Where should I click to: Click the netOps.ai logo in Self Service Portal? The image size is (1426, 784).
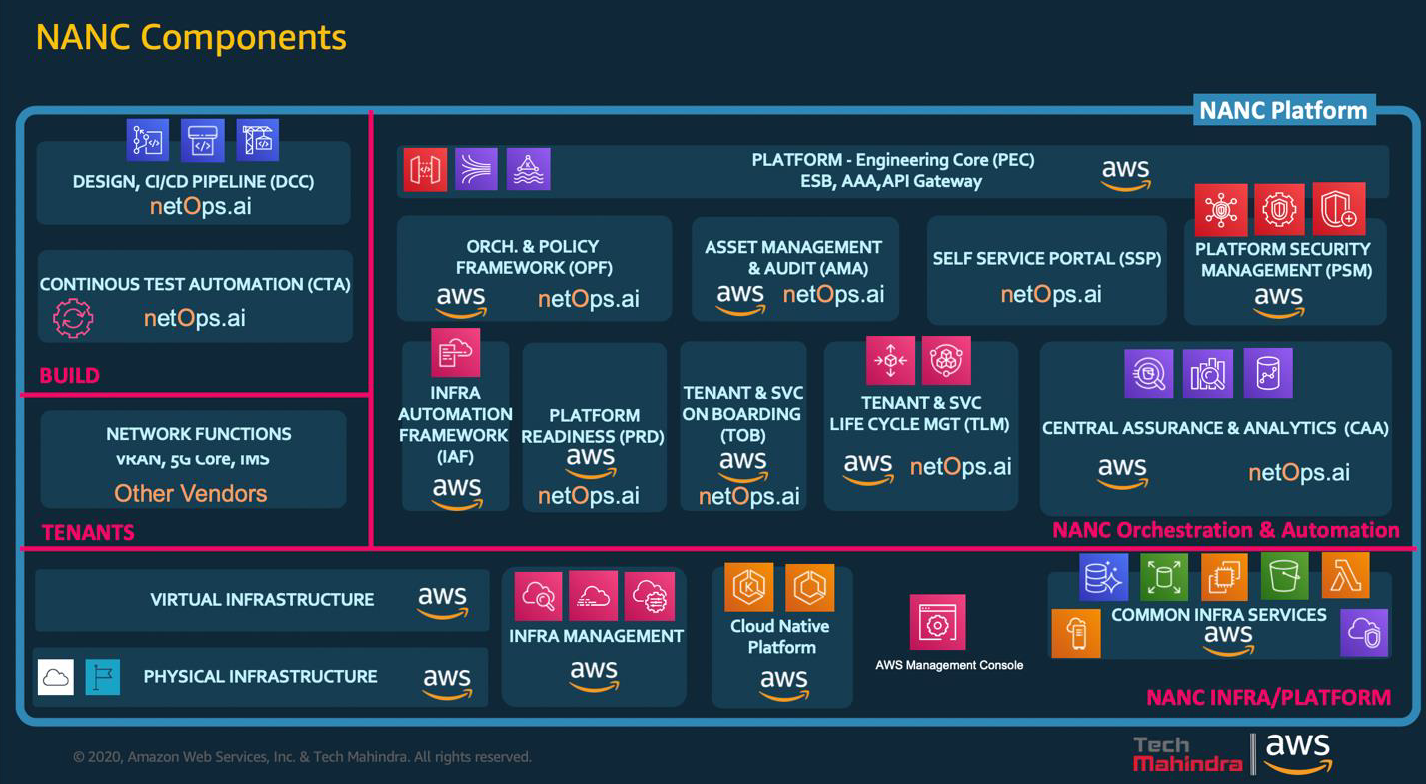coord(1051,295)
